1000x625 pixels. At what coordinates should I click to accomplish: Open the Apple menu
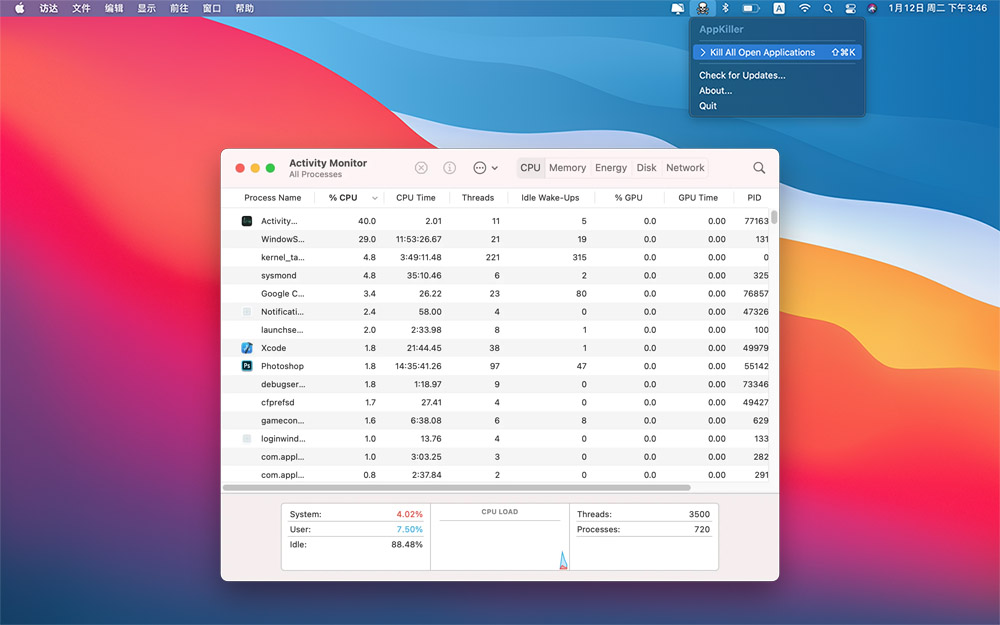(x=19, y=8)
